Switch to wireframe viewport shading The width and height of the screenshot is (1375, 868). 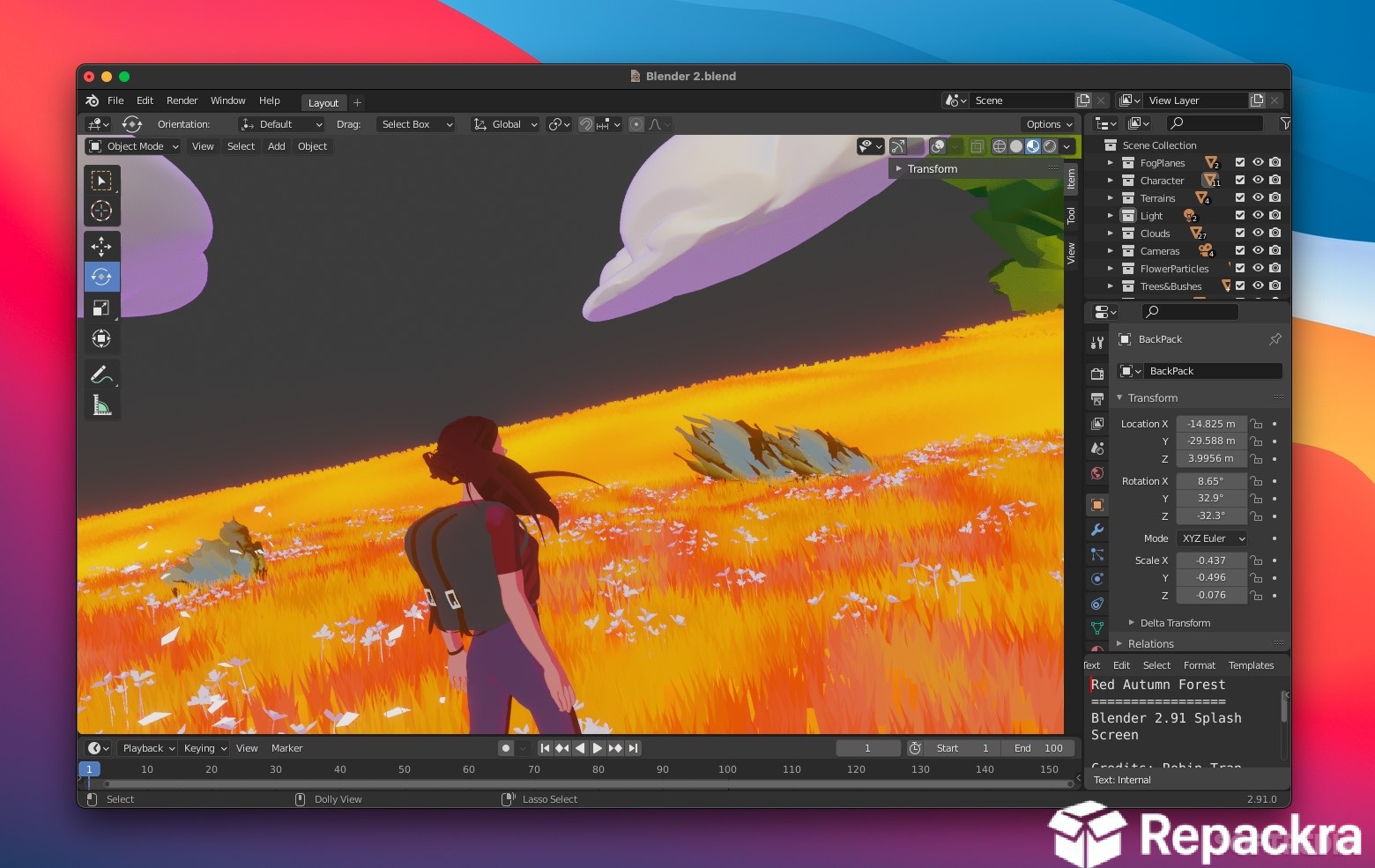[1000, 146]
